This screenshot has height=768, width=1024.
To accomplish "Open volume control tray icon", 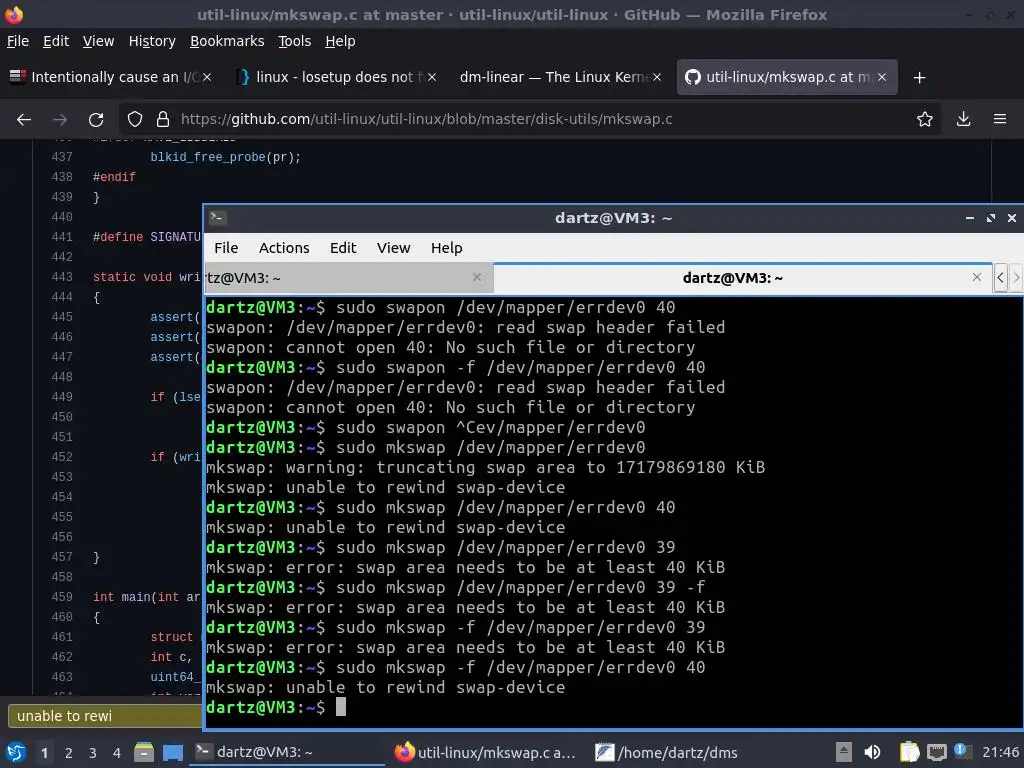I will pyautogui.click(x=872, y=752).
